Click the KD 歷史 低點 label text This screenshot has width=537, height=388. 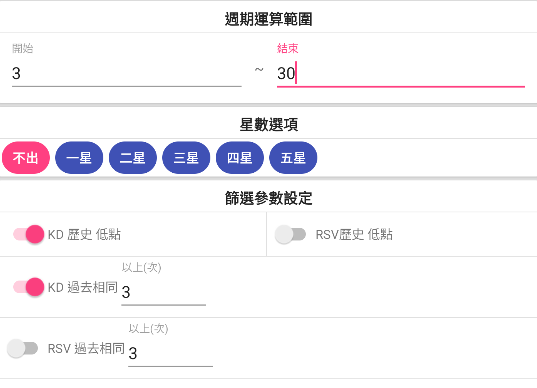(x=84, y=235)
